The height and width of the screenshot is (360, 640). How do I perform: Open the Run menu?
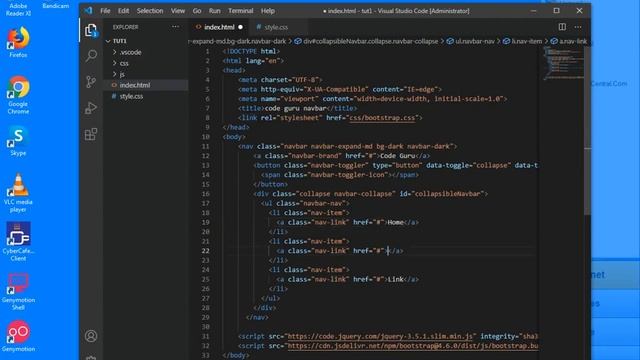click(214, 11)
